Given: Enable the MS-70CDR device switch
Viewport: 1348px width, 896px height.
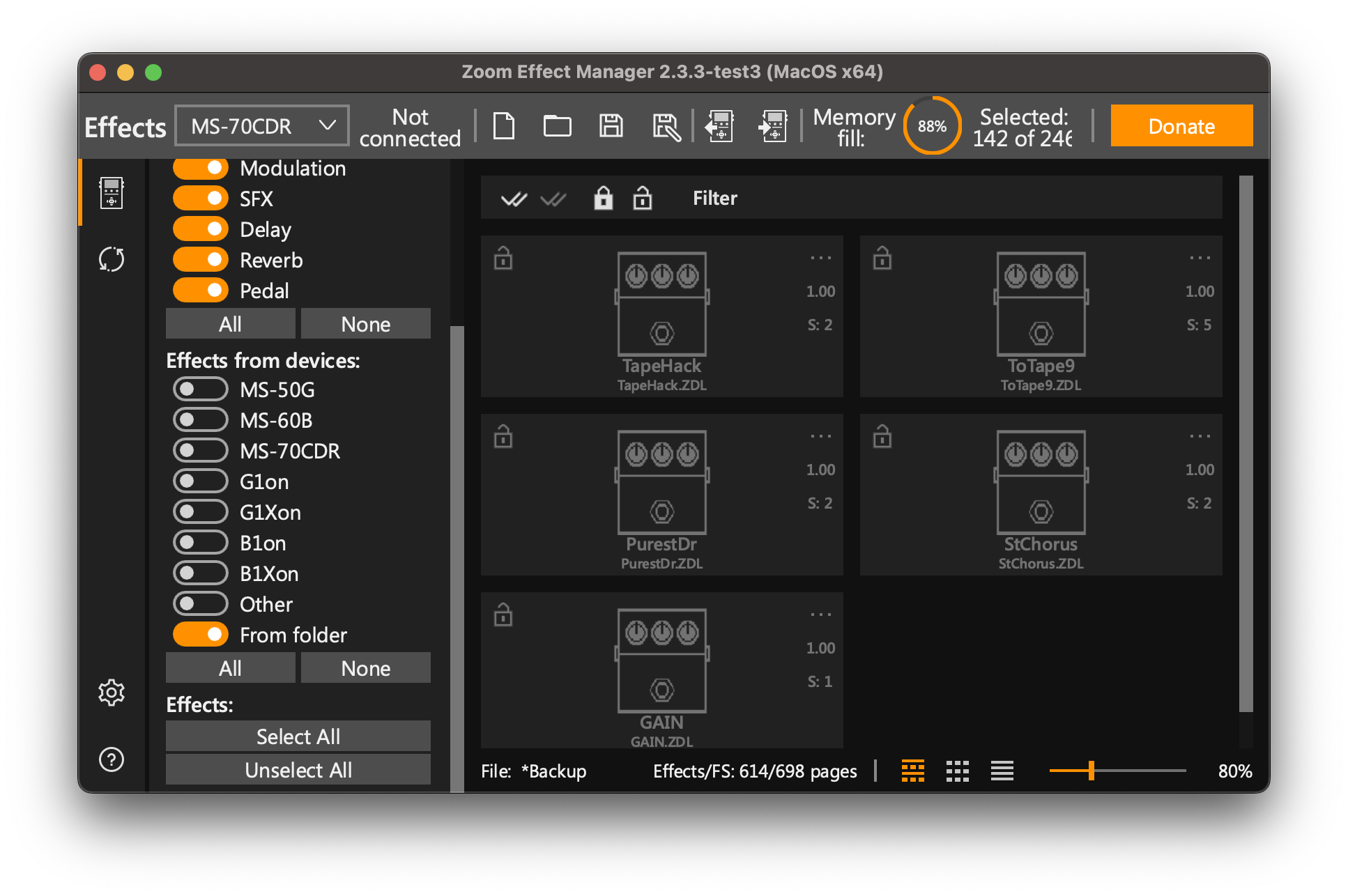Looking at the screenshot, I should click(201, 451).
